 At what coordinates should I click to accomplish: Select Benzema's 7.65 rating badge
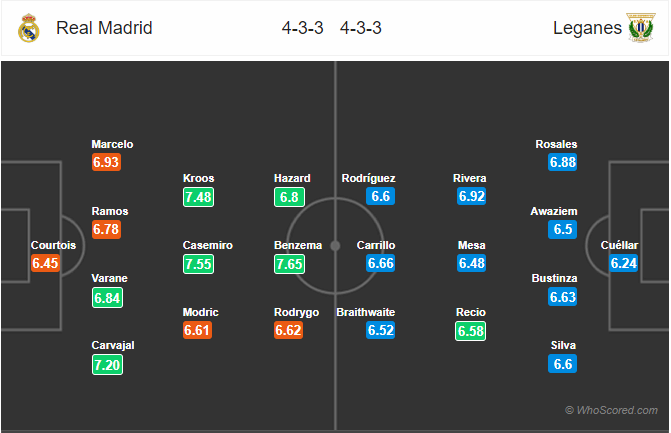[289, 264]
